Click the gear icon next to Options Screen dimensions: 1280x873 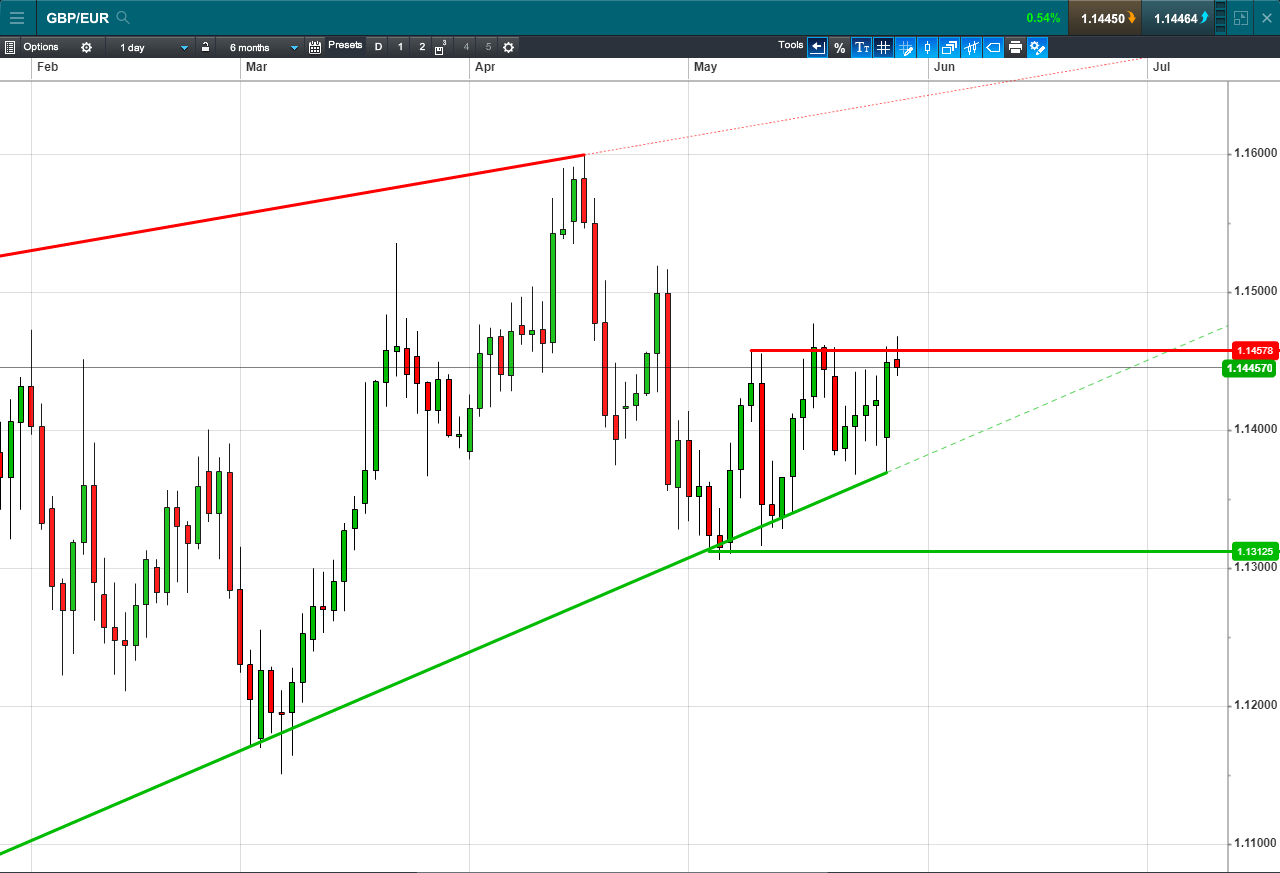pyautogui.click(x=86, y=47)
